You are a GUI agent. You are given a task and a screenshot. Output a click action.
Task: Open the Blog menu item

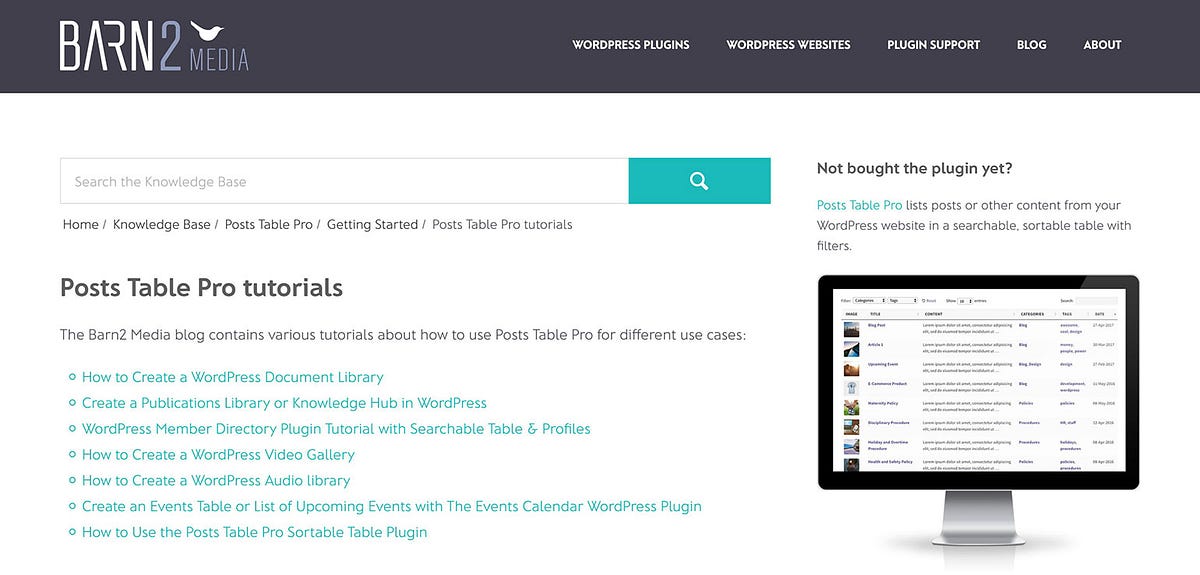click(1031, 45)
